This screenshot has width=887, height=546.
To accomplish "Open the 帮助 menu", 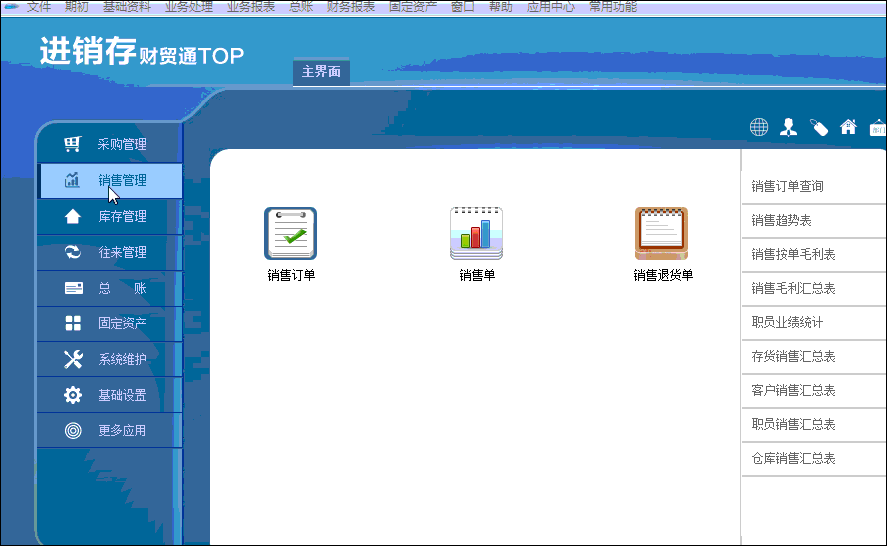I will click(501, 6).
